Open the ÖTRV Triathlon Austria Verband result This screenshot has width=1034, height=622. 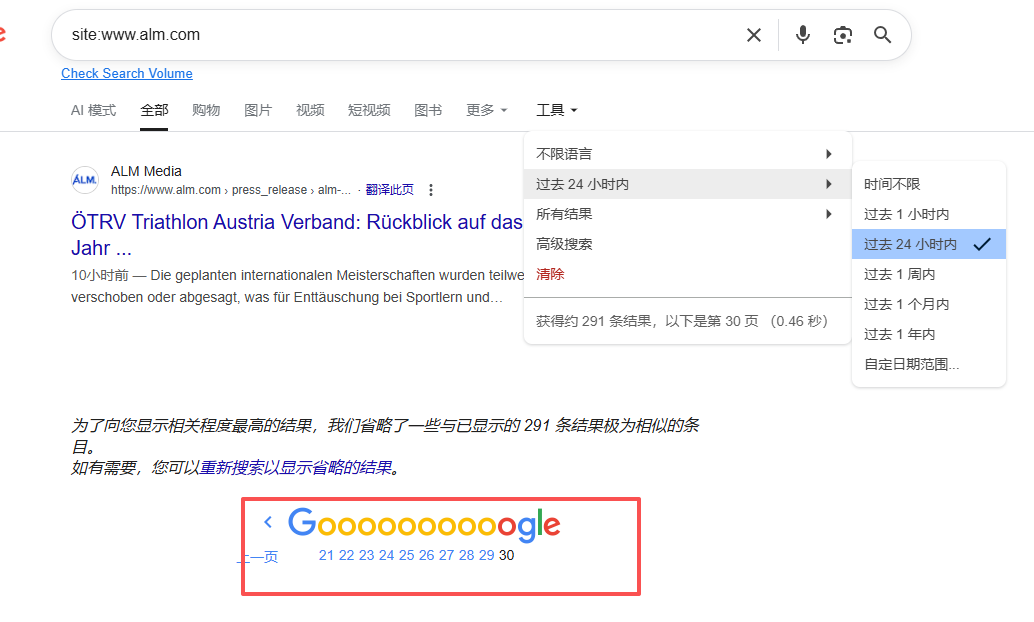(297, 222)
